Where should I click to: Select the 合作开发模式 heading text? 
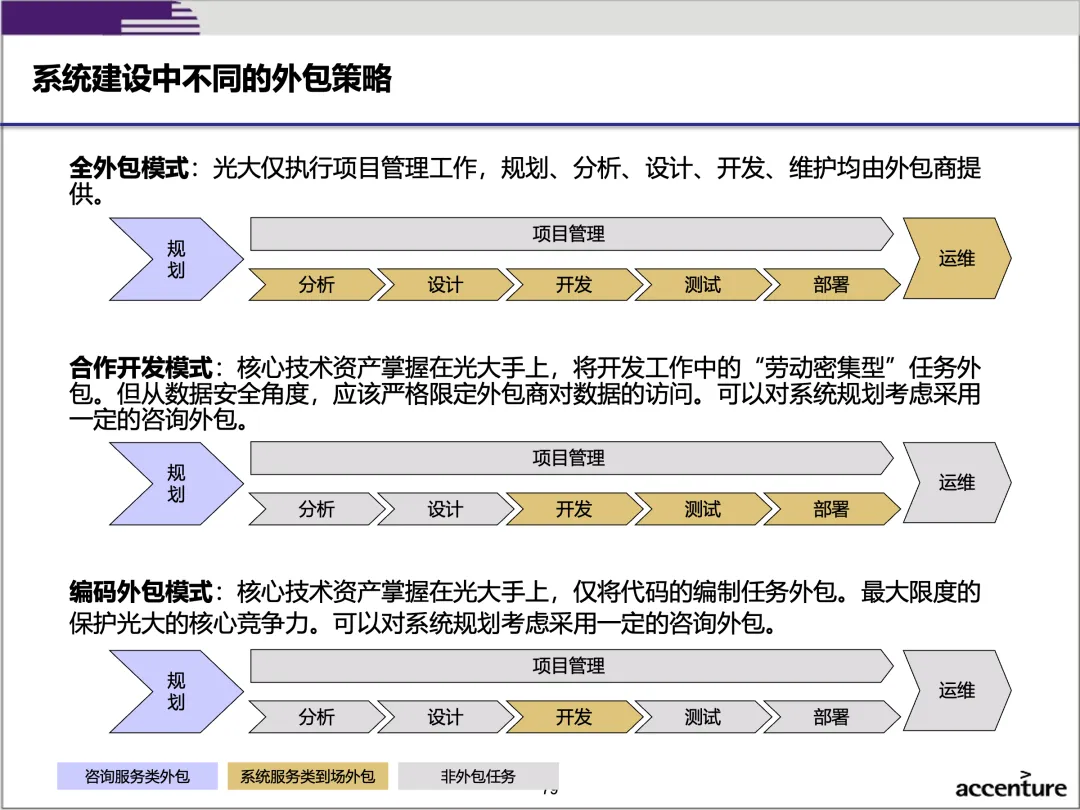(141, 367)
